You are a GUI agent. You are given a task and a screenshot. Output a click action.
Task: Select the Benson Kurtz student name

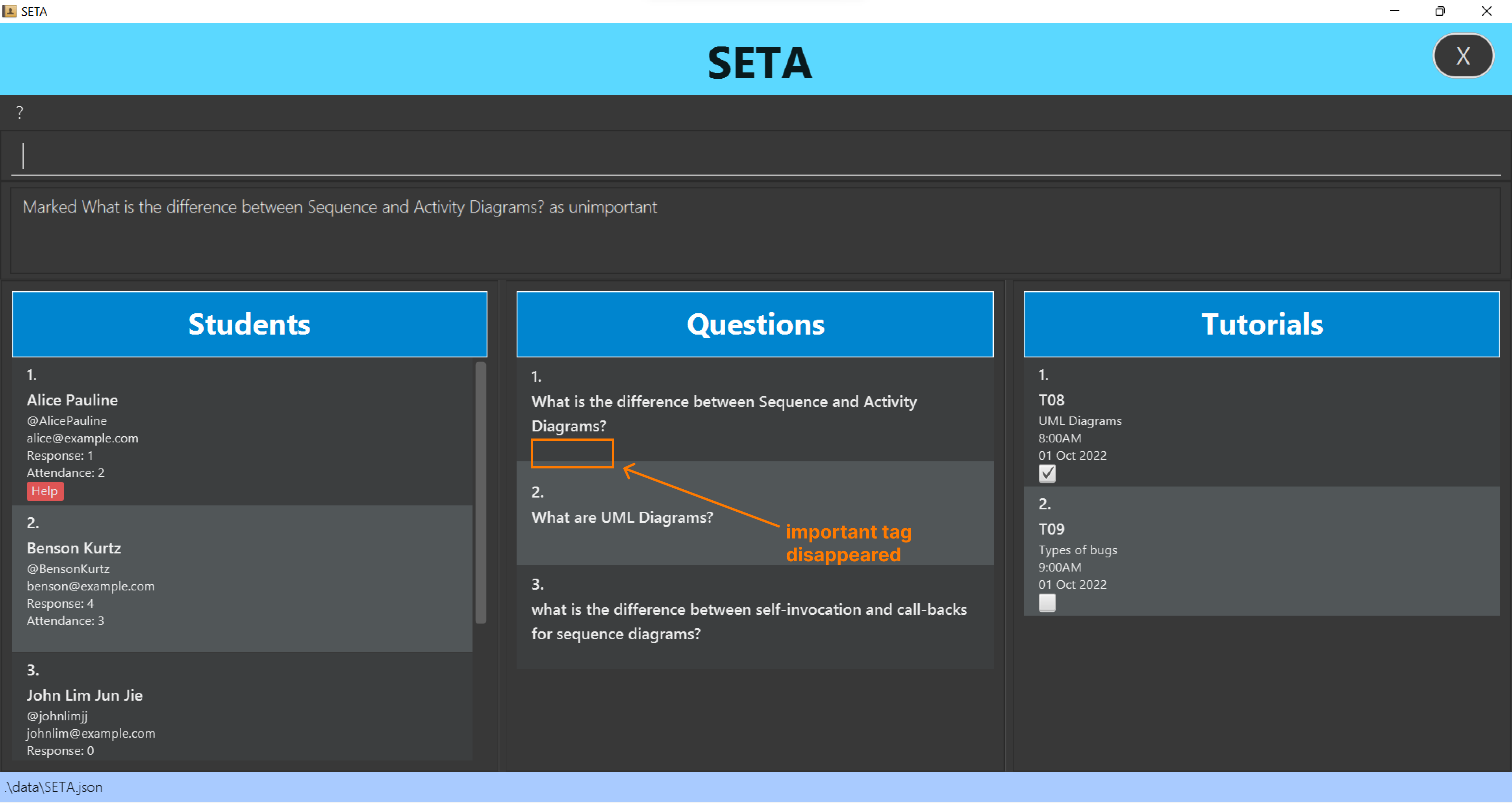74,548
